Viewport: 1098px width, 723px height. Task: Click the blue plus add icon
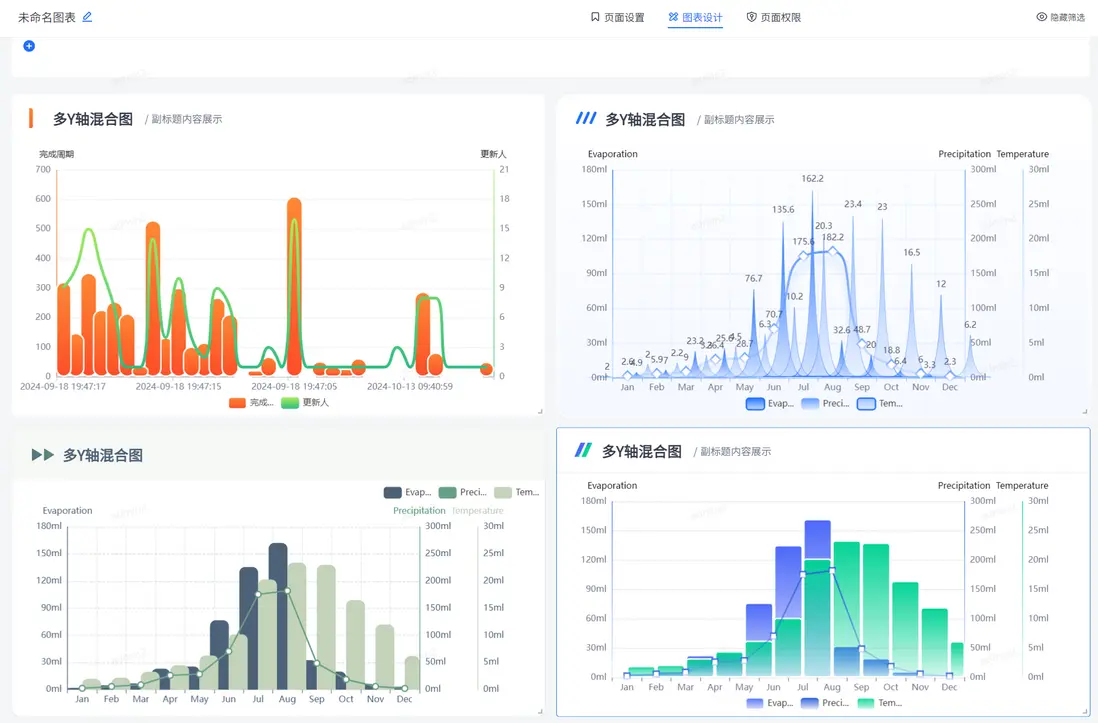(x=29, y=46)
